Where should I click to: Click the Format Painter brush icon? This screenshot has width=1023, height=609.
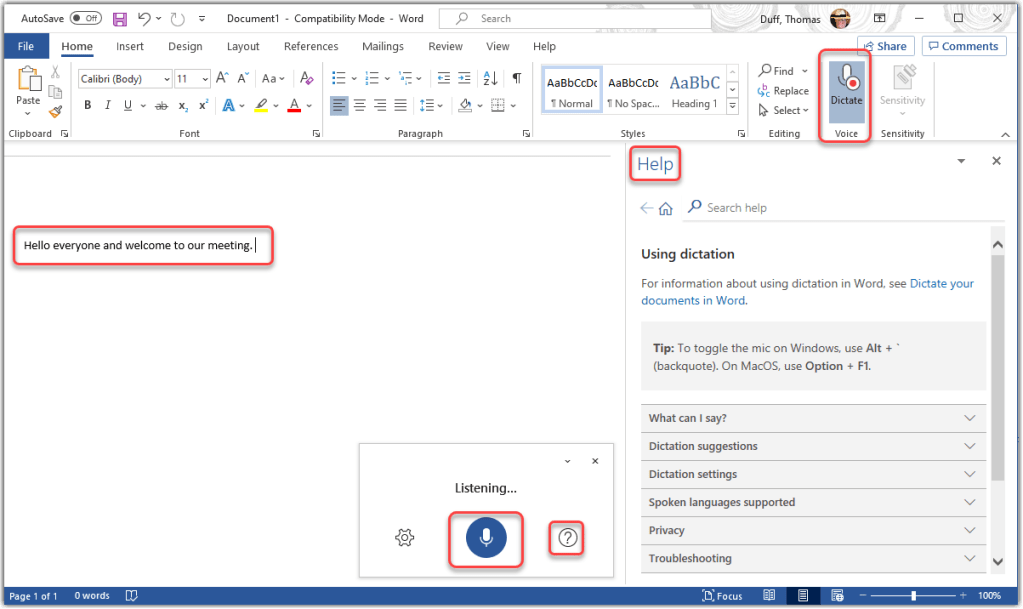click(55, 111)
